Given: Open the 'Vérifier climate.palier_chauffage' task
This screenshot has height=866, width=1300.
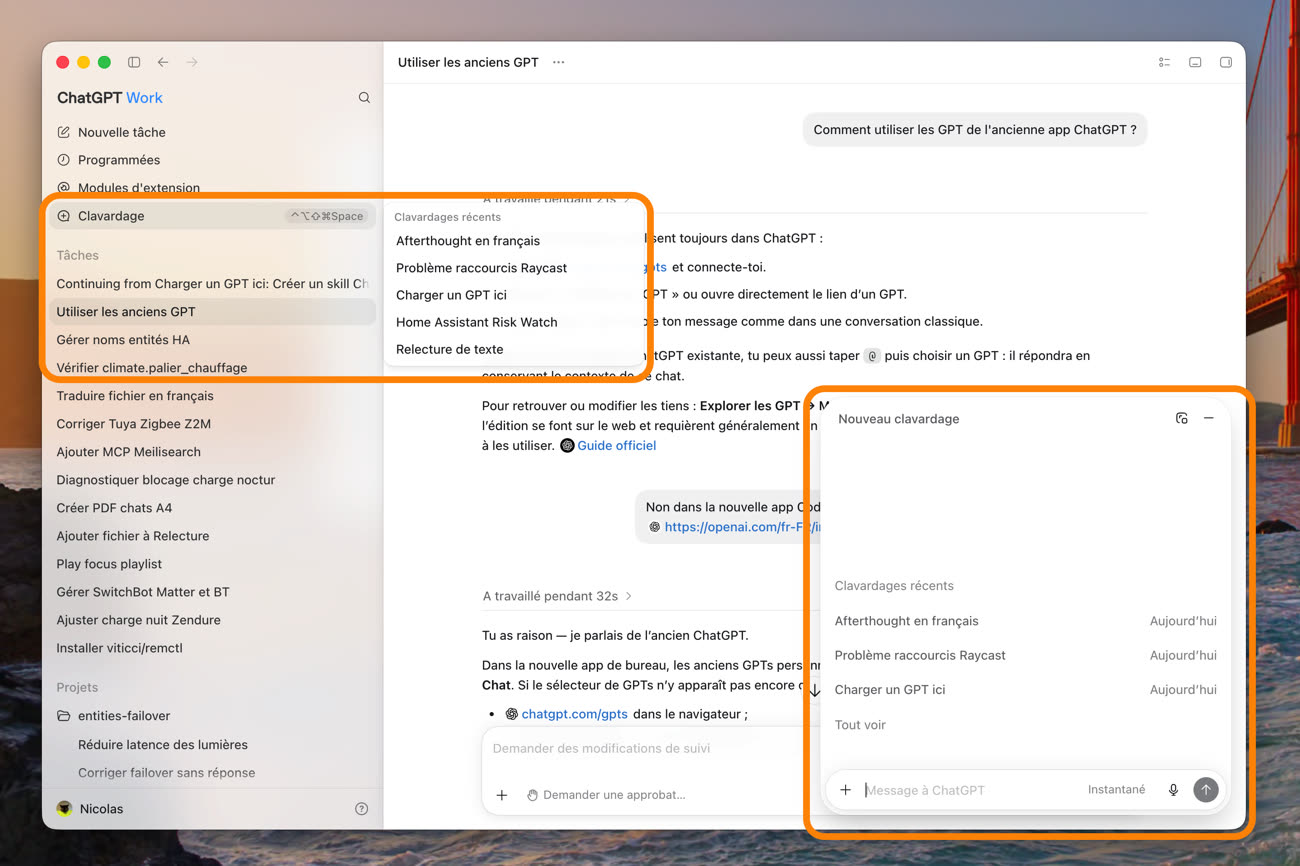Looking at the screenshot, I should click(212, 368).
